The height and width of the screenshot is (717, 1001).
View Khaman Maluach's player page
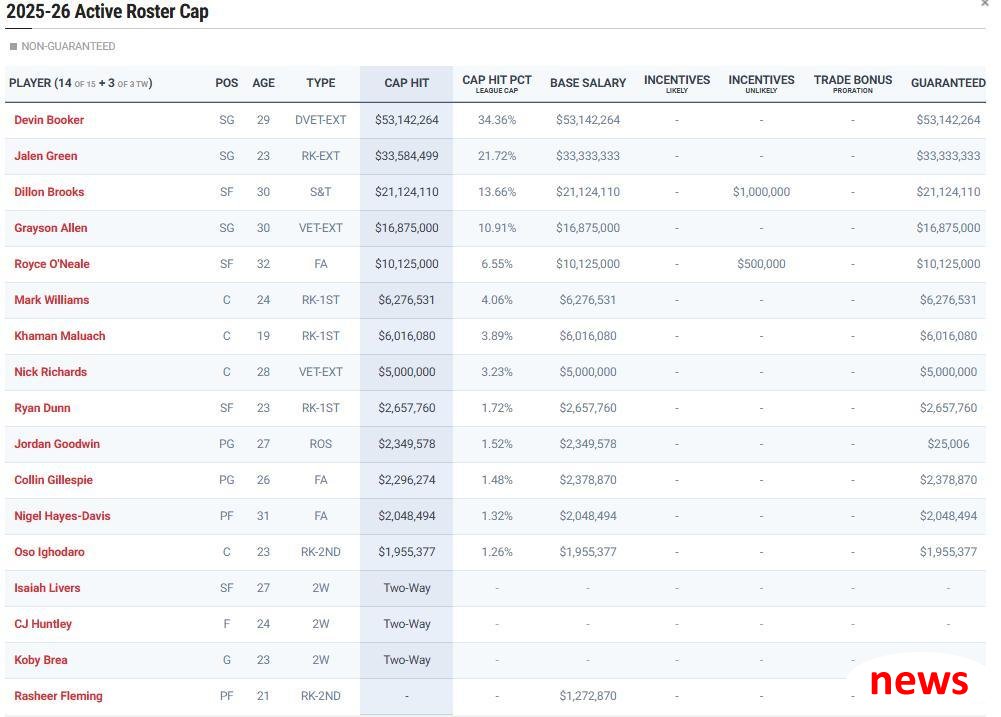(60, 336)
